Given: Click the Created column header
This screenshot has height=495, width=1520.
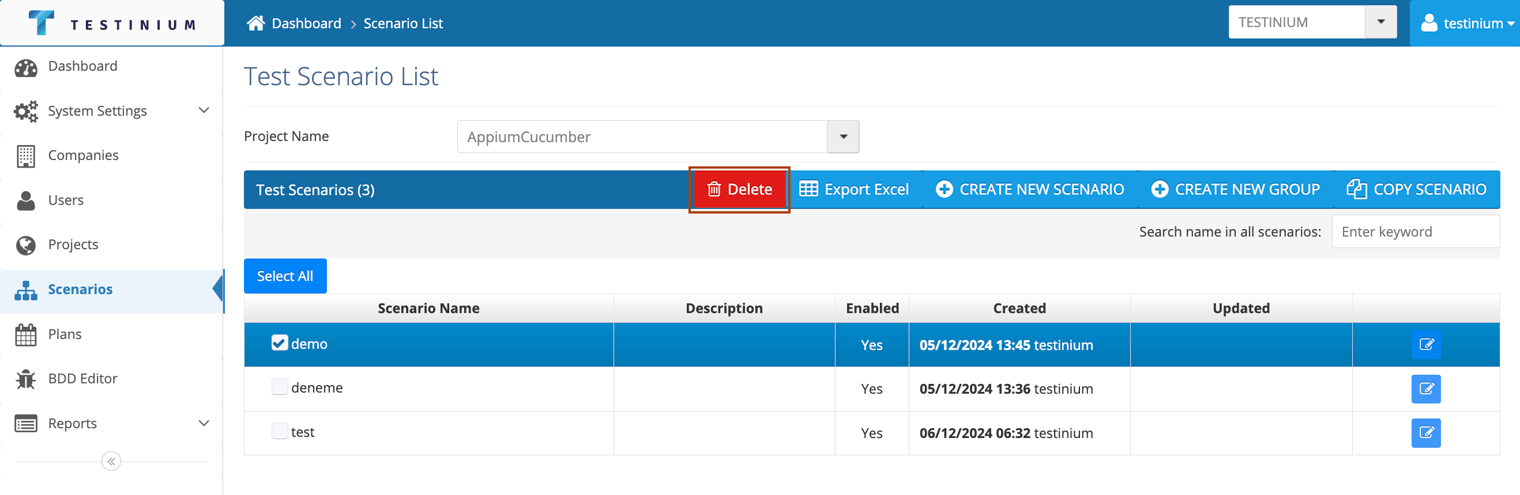Looking at the screenshot, I should [x=1019, y=308].
